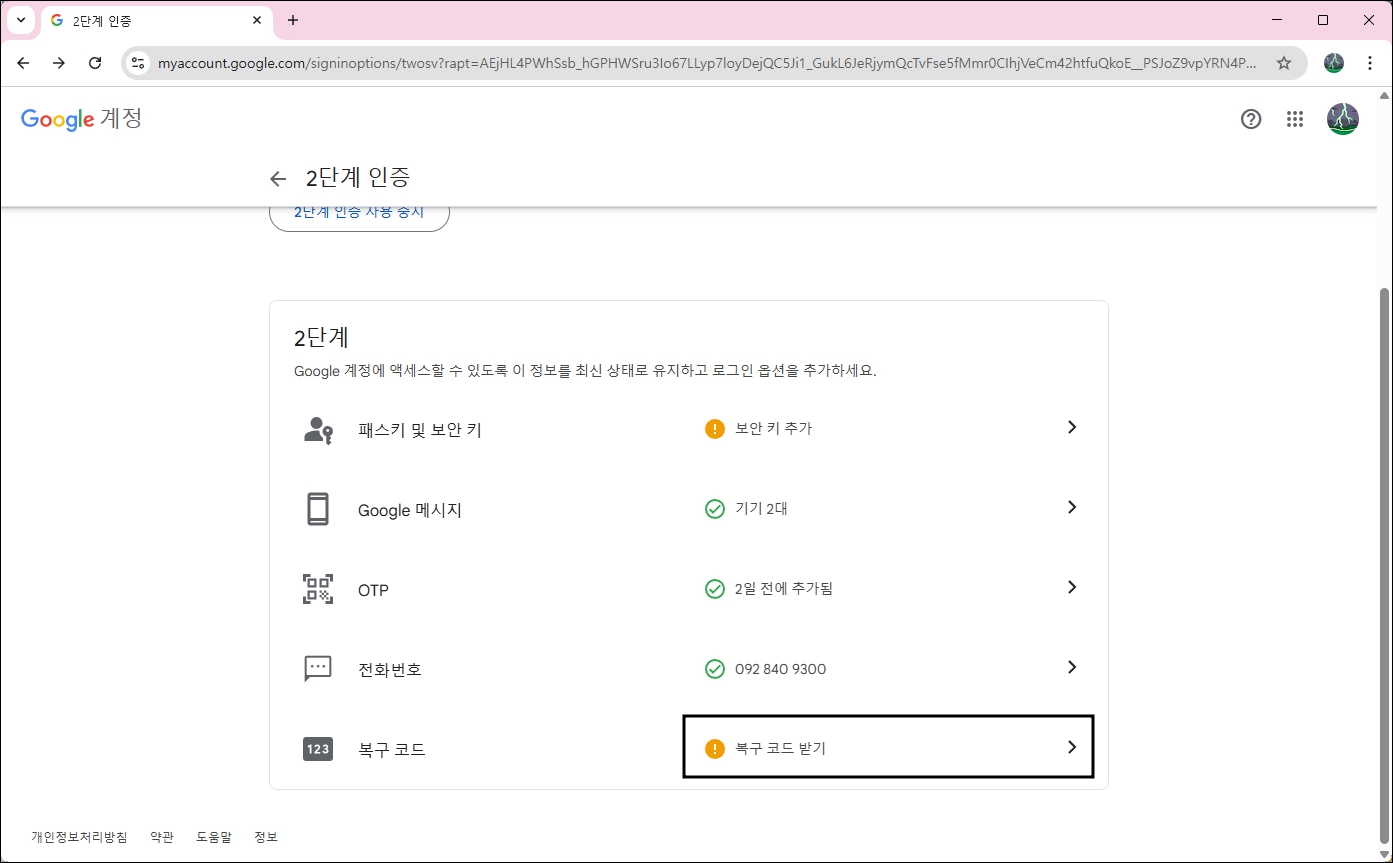
Task: Select the 패스키 및 보안 키 key icon
Action: pos(317,428)
